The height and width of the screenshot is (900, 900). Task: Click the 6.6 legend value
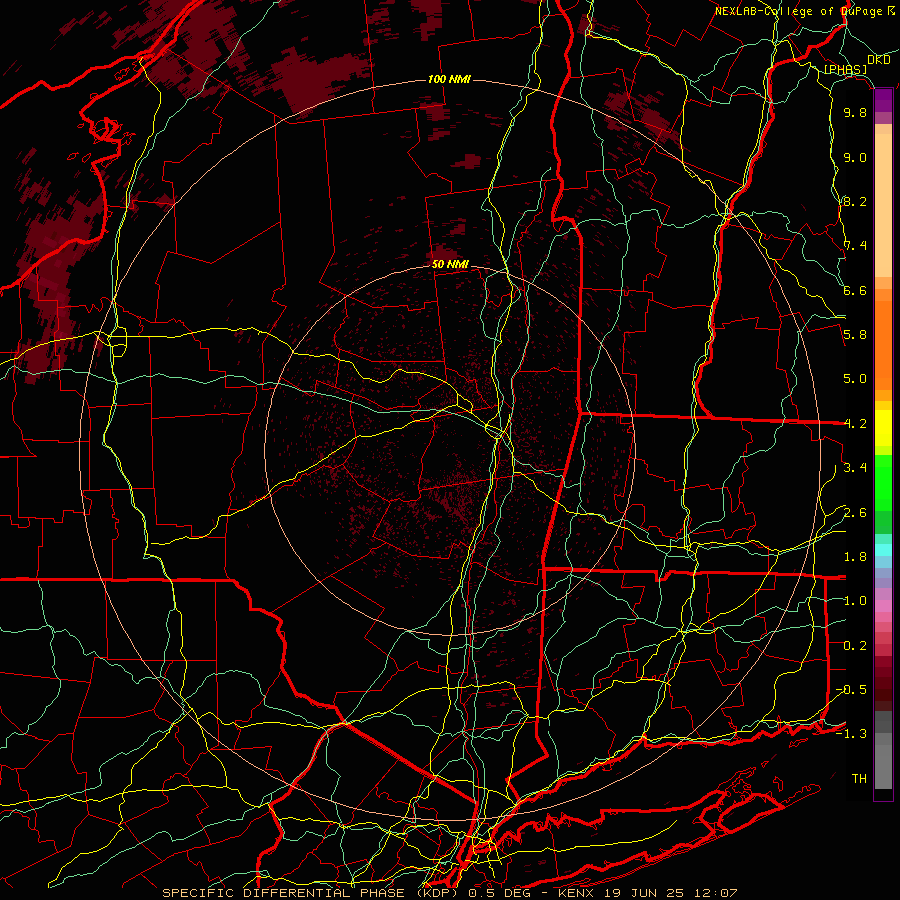click(x=855, y=291)
